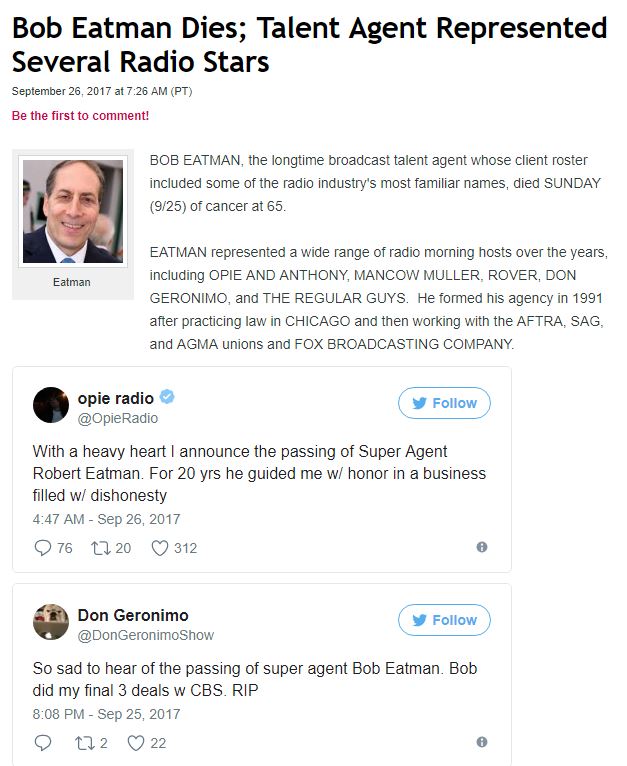Click reply icon on opie radio tweet

pyautogui.click(x=43, y=548)
